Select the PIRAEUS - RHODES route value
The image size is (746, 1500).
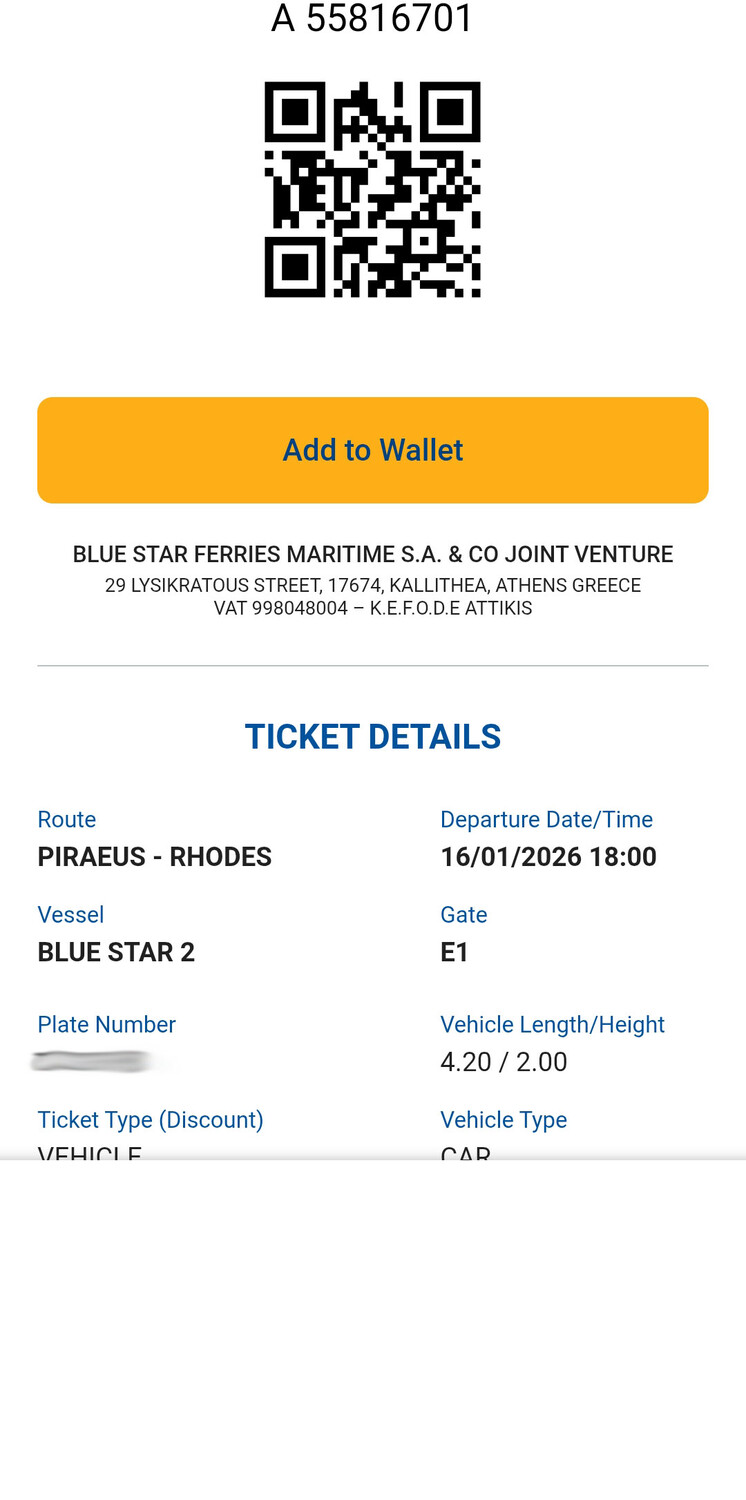point(155,857)
